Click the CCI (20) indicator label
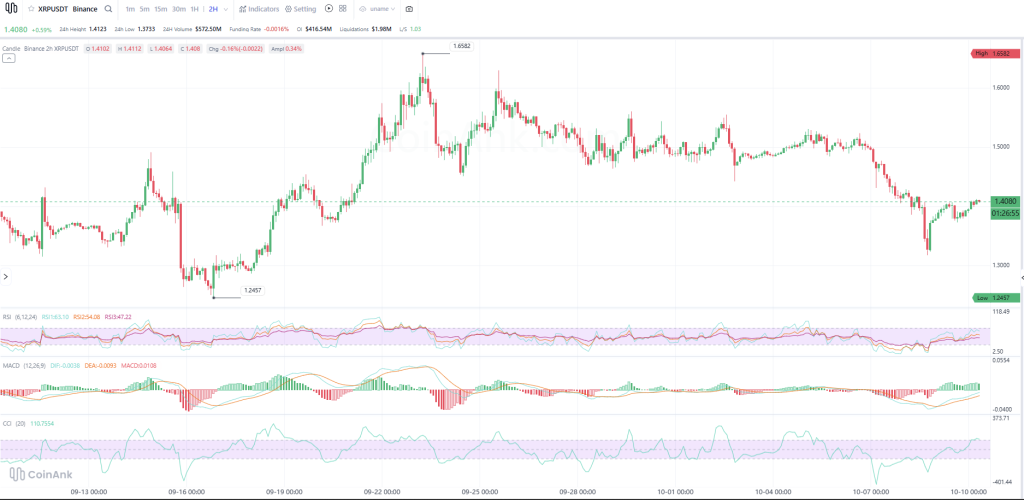Viewport: 1024px width, 500px height. pos(14,424)
